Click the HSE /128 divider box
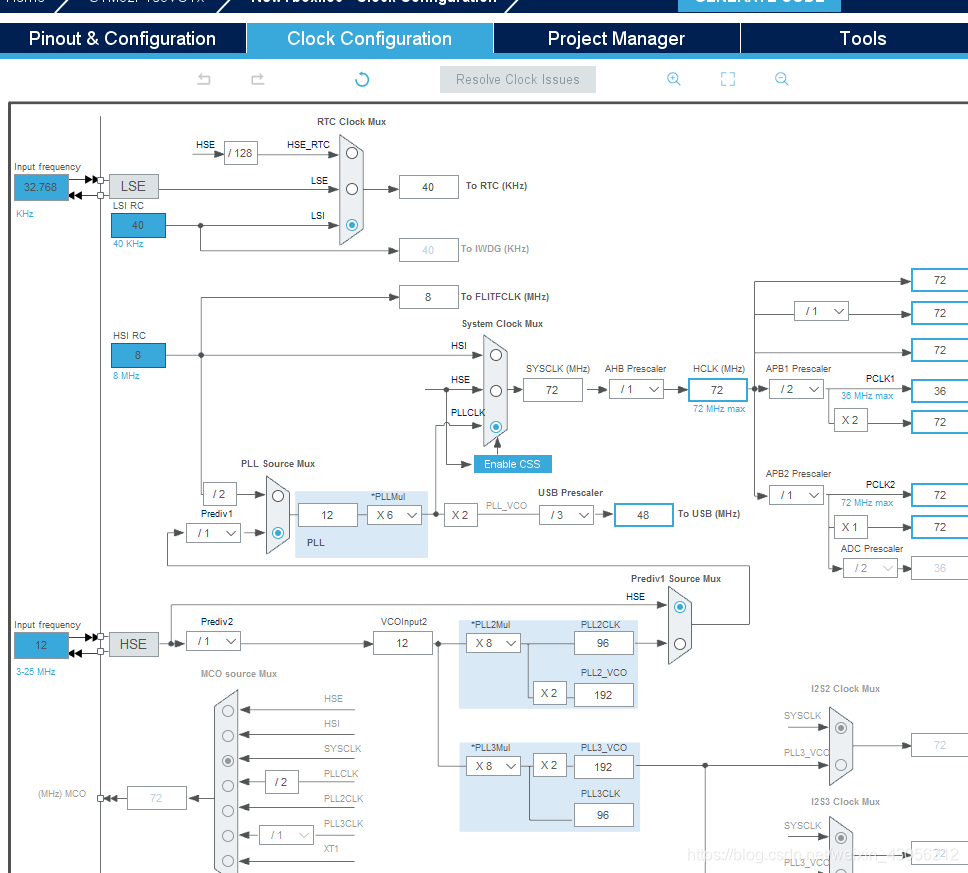 tap(241, 153)
